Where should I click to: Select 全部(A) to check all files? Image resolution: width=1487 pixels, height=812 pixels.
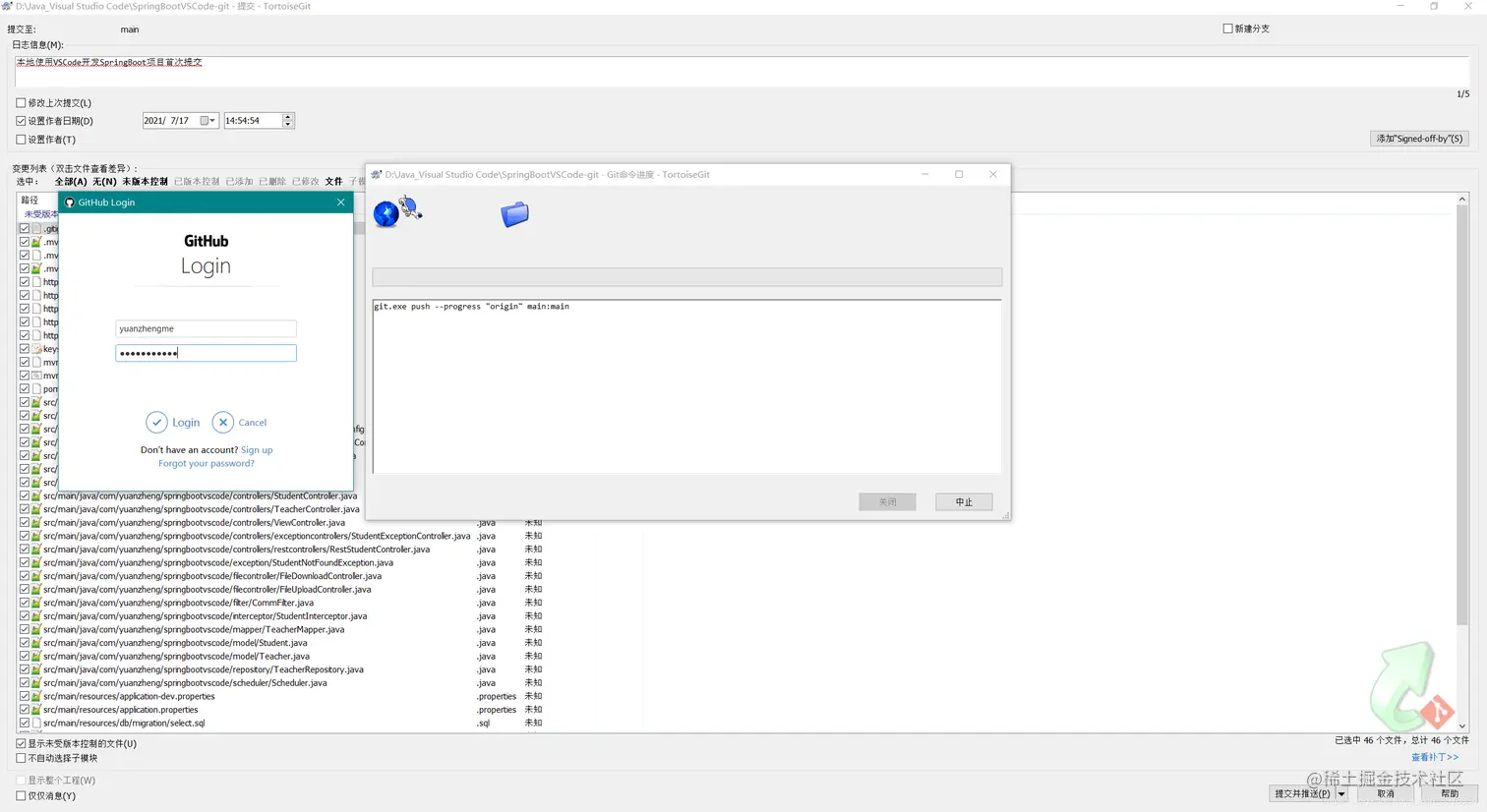[x=71, y=182]
